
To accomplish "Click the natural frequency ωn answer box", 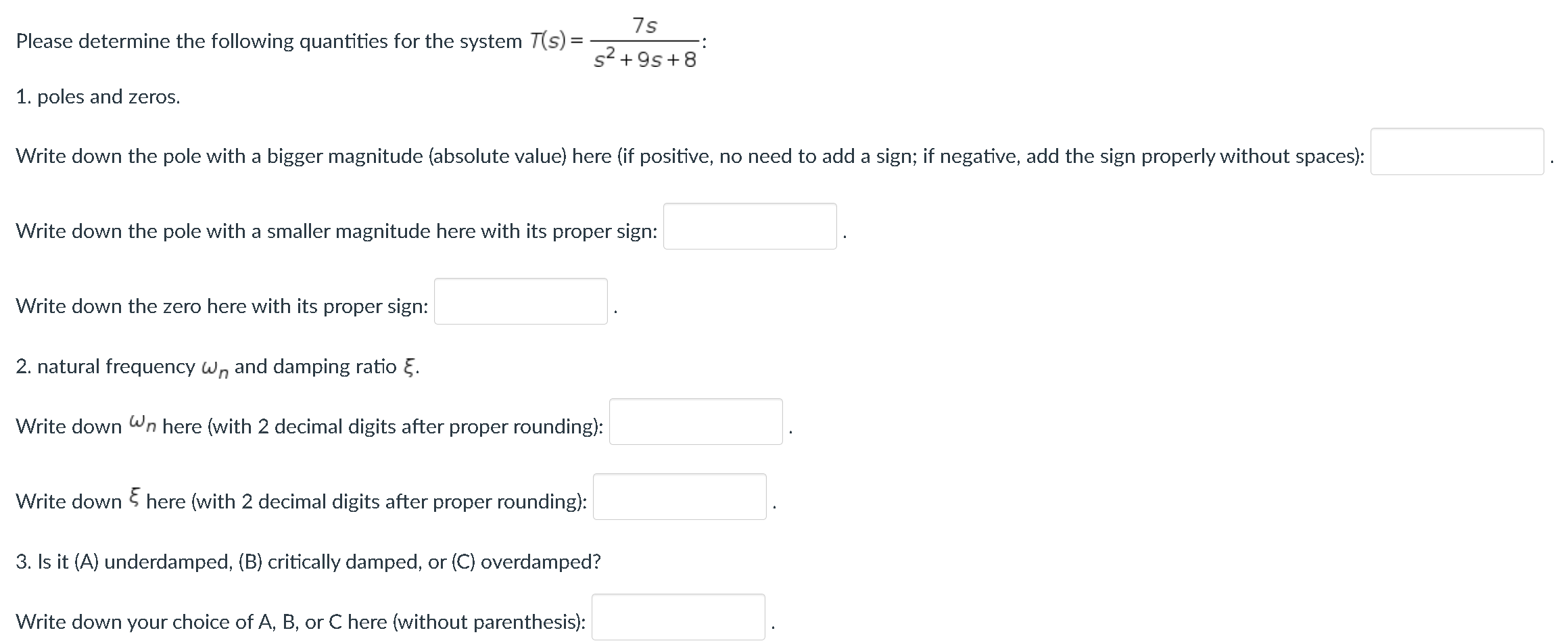I will (x=696, y=423).
